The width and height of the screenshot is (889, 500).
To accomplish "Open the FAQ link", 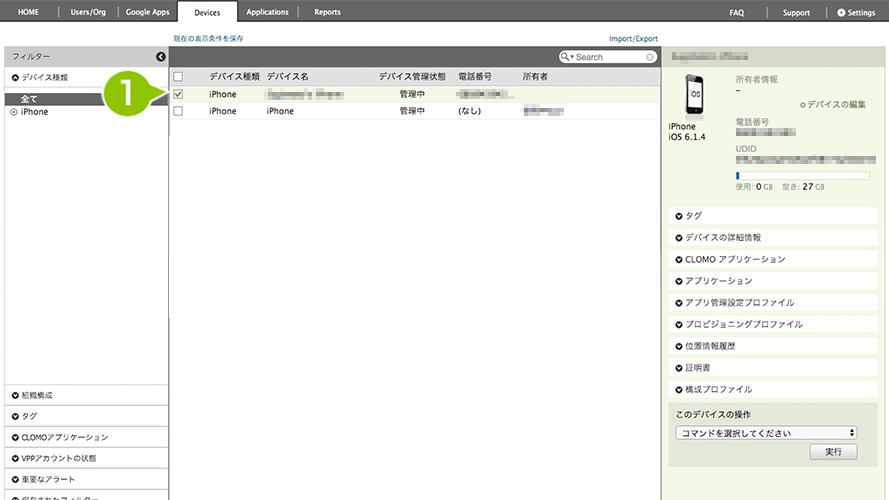I will 736,12.
